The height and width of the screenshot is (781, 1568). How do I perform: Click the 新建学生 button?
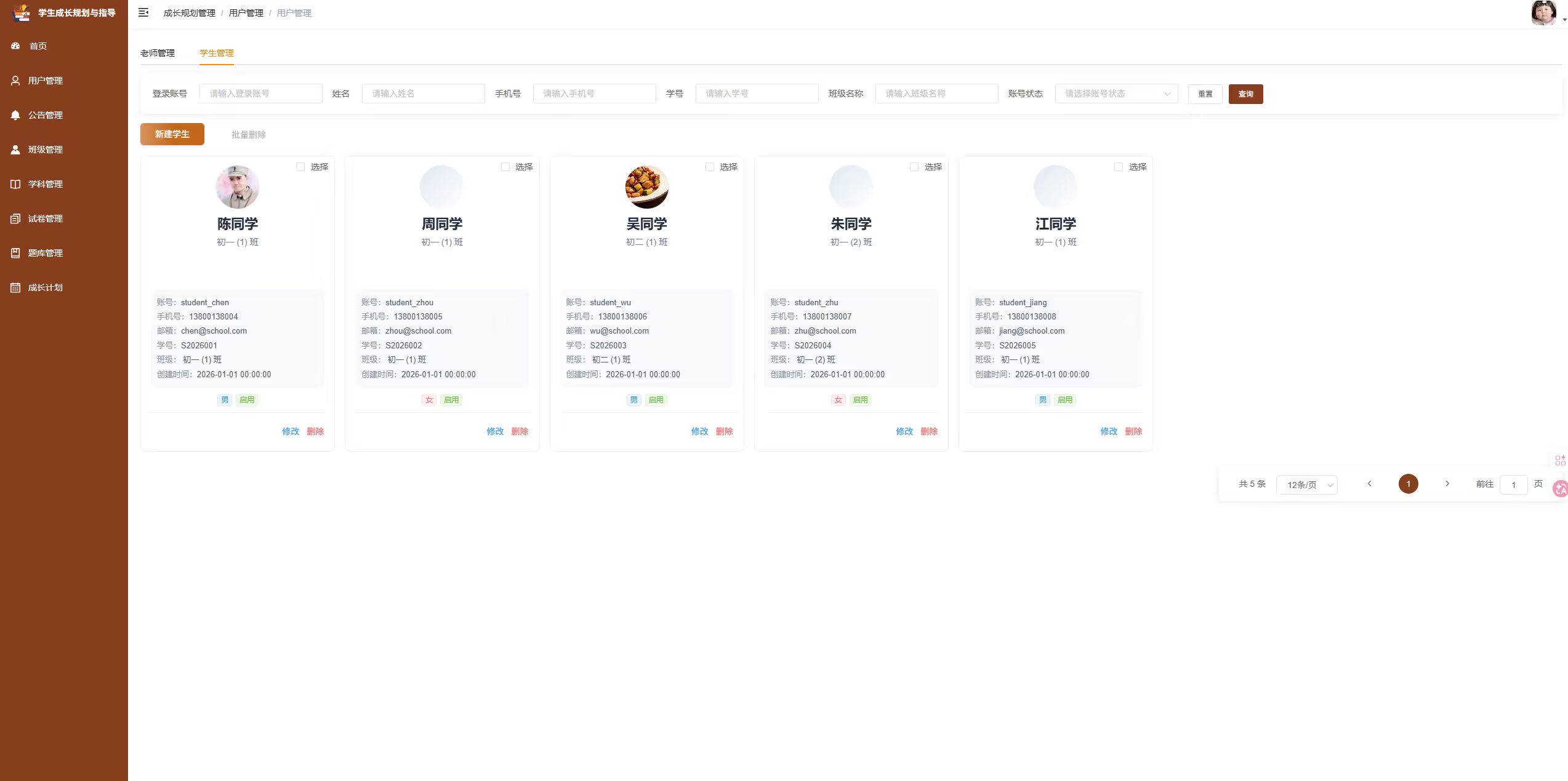point(172,134)
